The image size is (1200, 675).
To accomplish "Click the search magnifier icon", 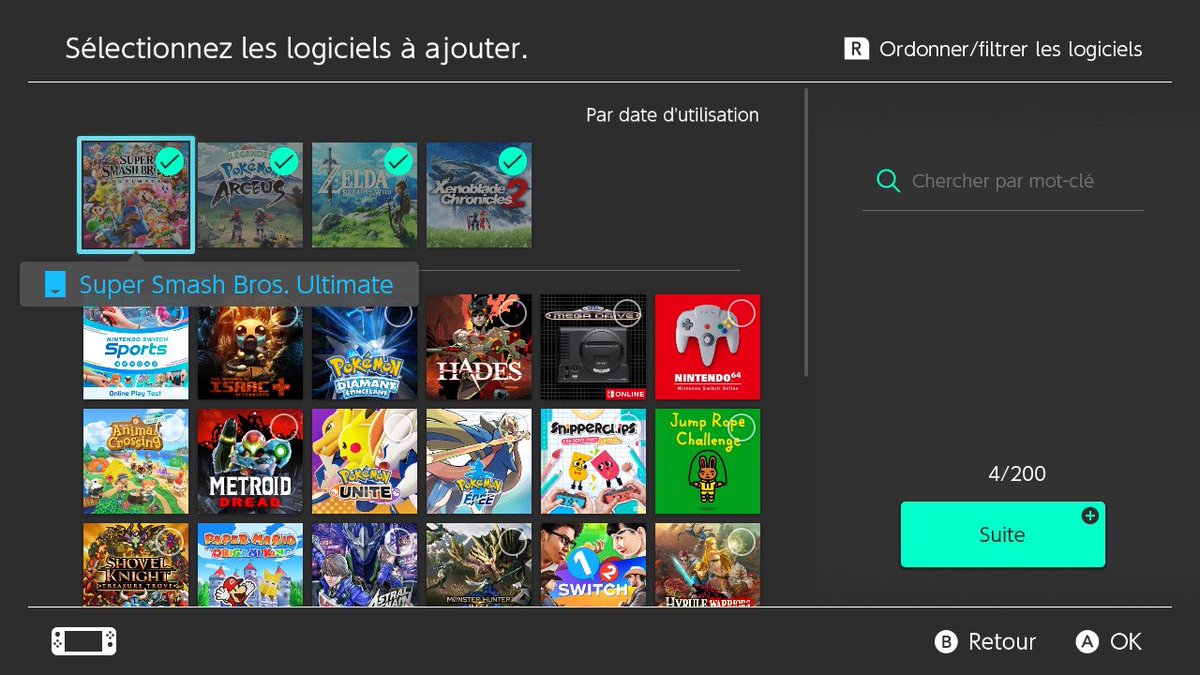I will pos(888,181).
